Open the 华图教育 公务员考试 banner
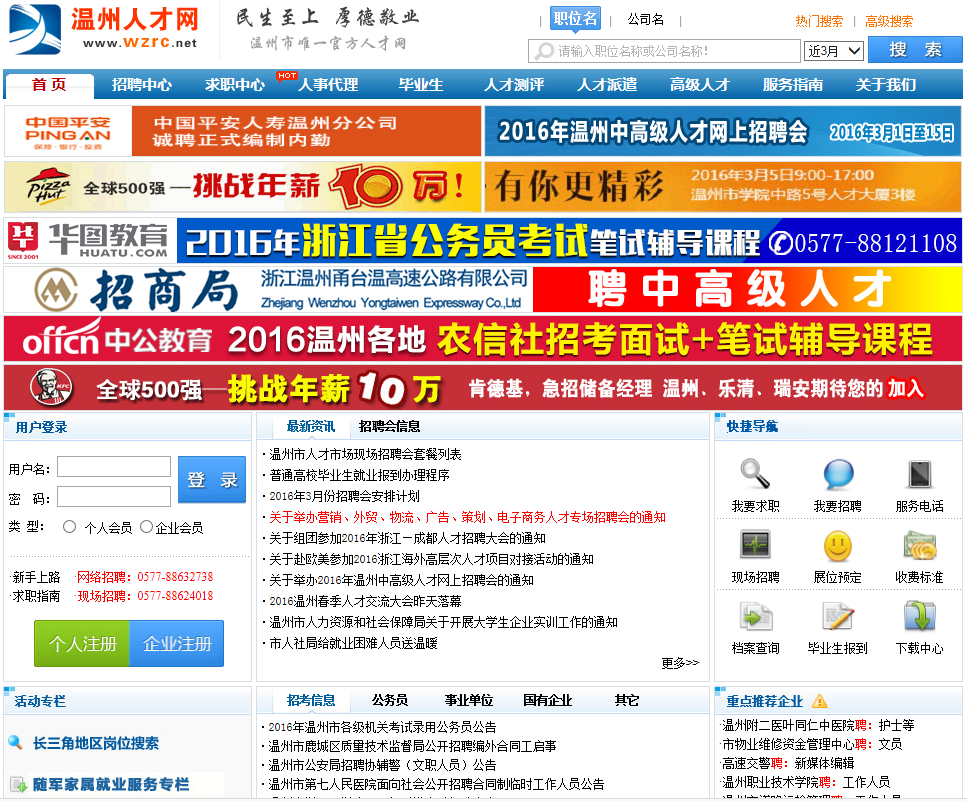Screen dimensions: 967x801 pos(483,240)
